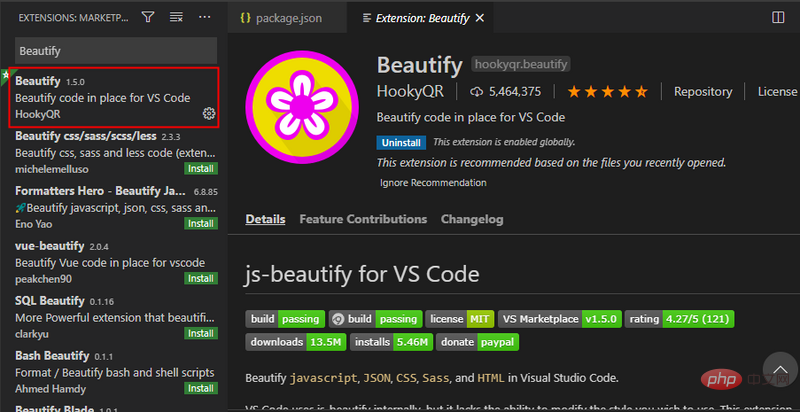Open the Changelog tab
800x412 pixels.
pos(473,219)
